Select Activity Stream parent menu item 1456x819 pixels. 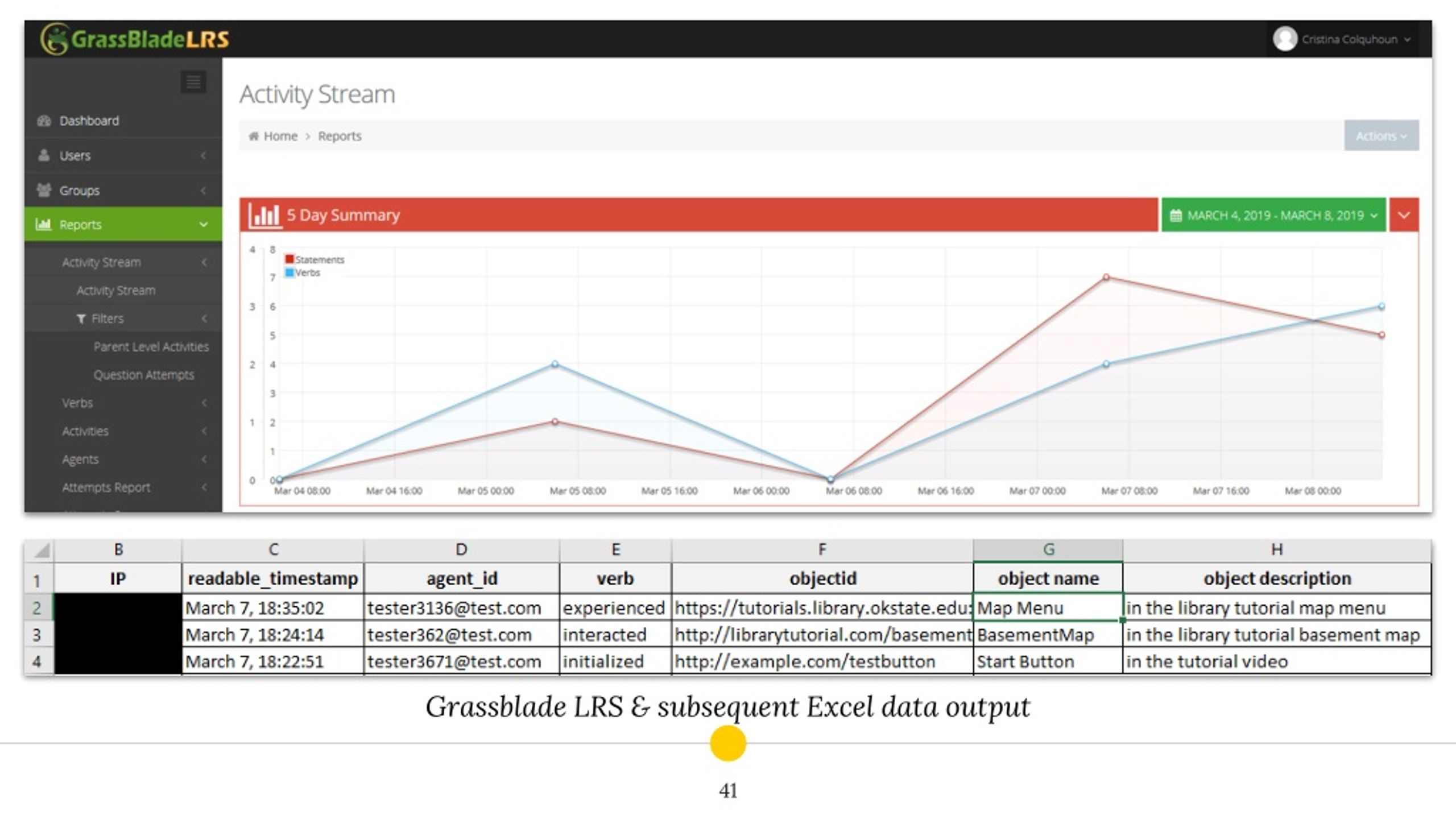(x=123, y=262)
